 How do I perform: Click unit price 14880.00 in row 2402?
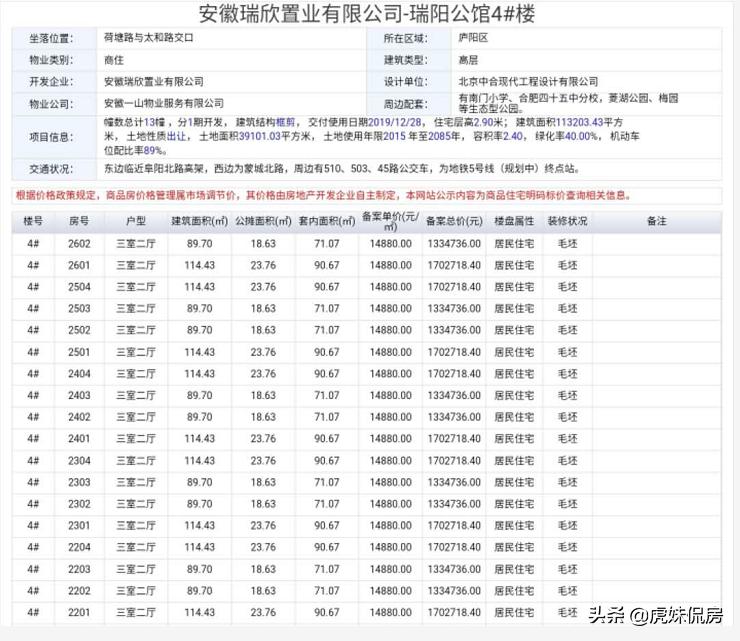391,417
